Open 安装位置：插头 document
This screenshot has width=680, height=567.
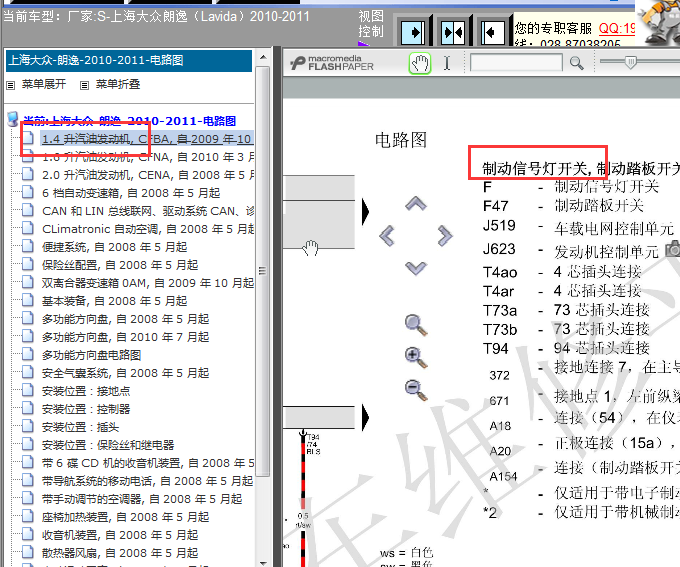point(80,427)
